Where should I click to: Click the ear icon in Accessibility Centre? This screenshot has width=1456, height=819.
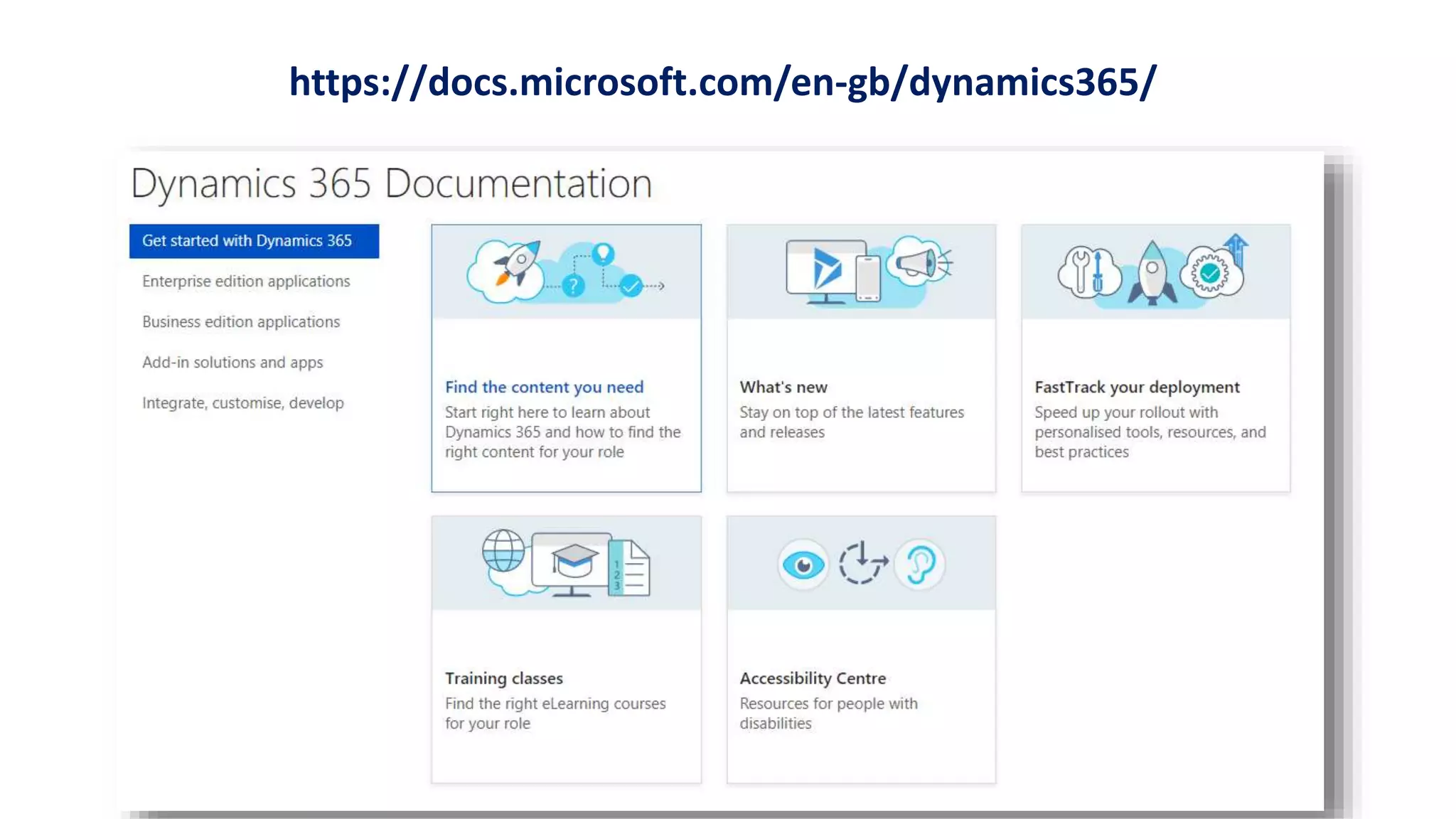pos(920,565)
